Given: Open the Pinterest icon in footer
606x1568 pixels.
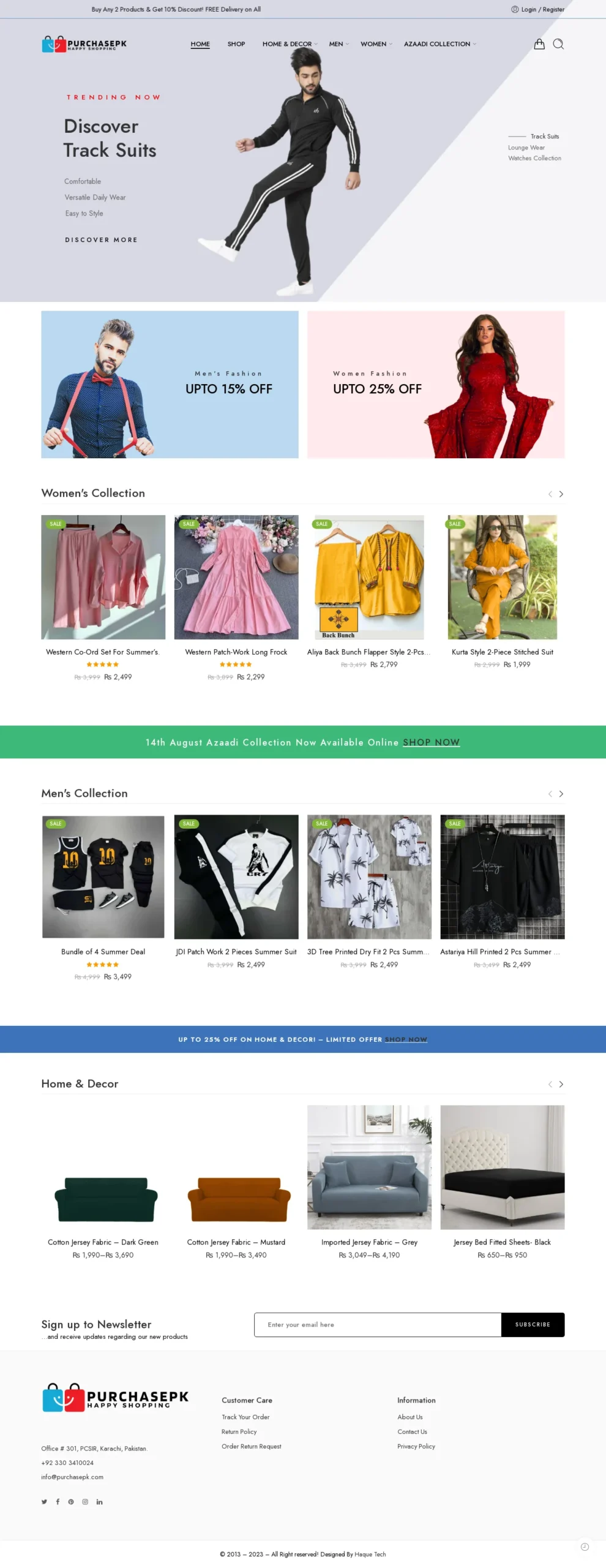Looking at the screenshot, I should [71, 1501].
